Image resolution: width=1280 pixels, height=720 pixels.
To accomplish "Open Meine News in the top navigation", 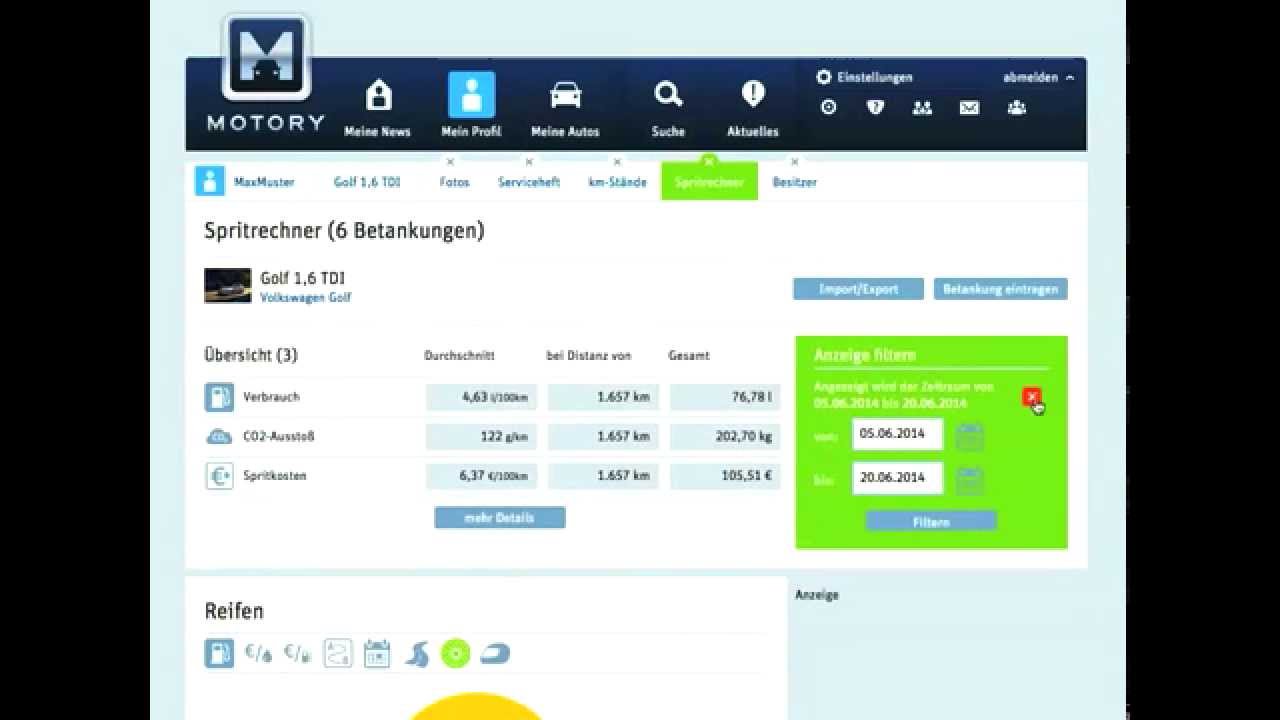I will tap(378, 108).
